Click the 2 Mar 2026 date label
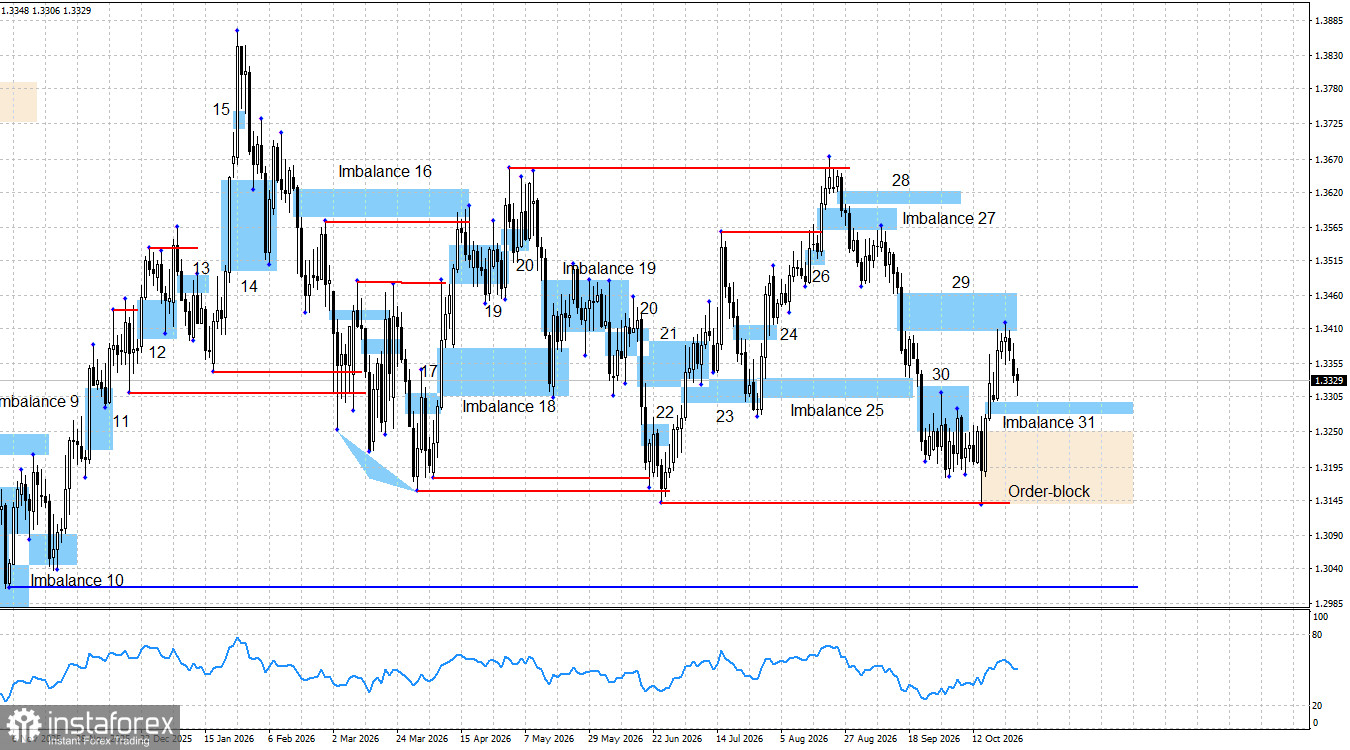 [x=357, y=739]
